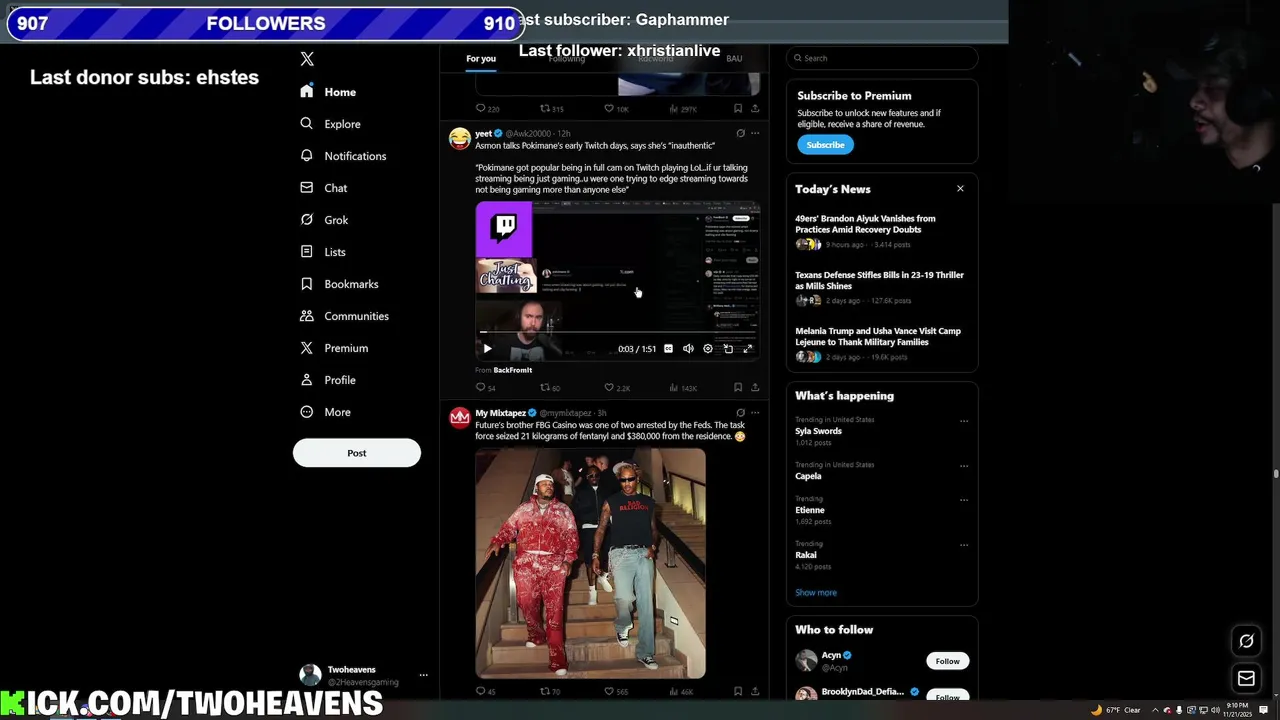Open the floating Grok button

[x=1246, y=641]
